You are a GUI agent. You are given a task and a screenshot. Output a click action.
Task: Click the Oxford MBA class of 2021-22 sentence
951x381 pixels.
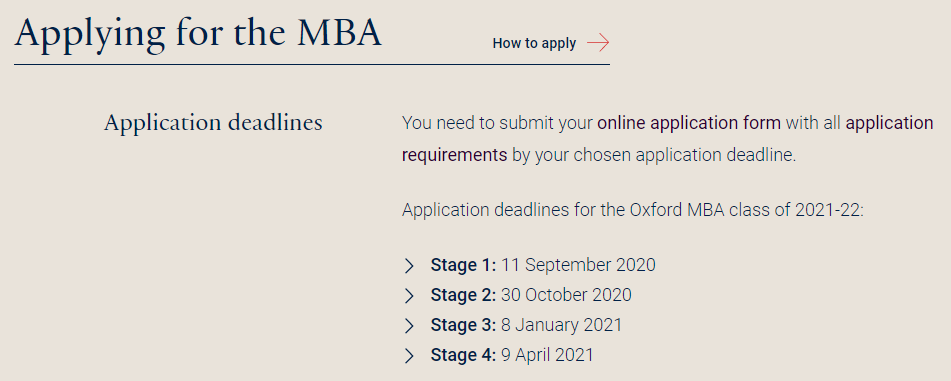pyautogui.click(x=632, y=210)
